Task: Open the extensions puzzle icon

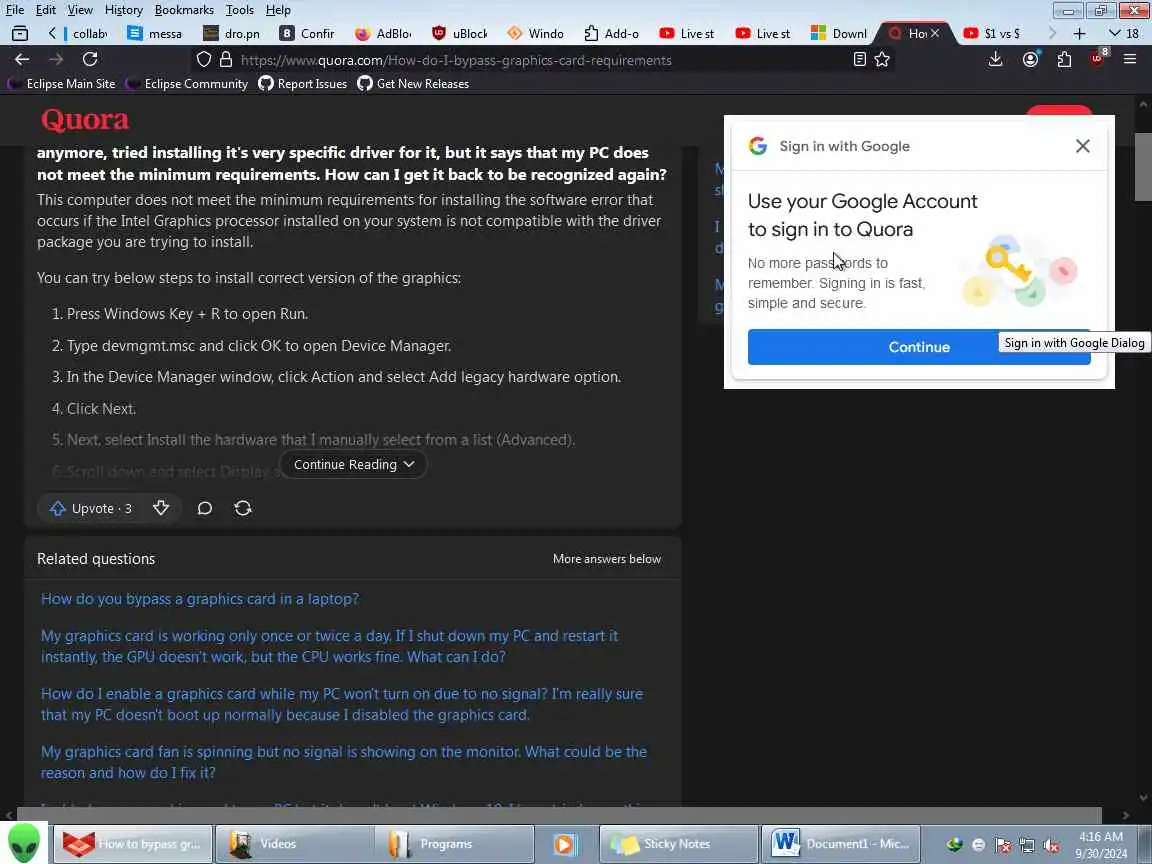Action: click(x=1064, y=60)
